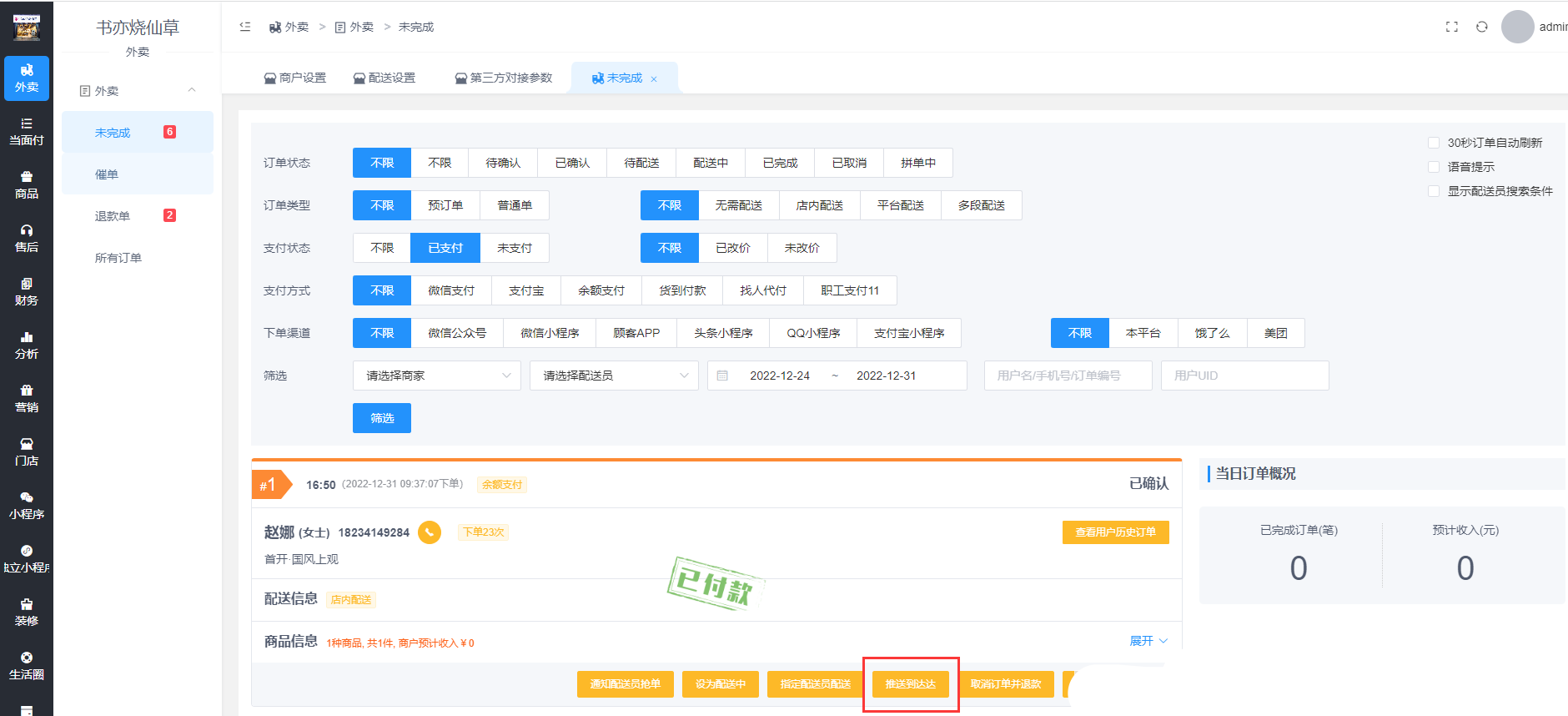This screenshot has height=716, width=1568.
Task: Select 微信支付 payment method filter
Action: (x=451, y=290)
